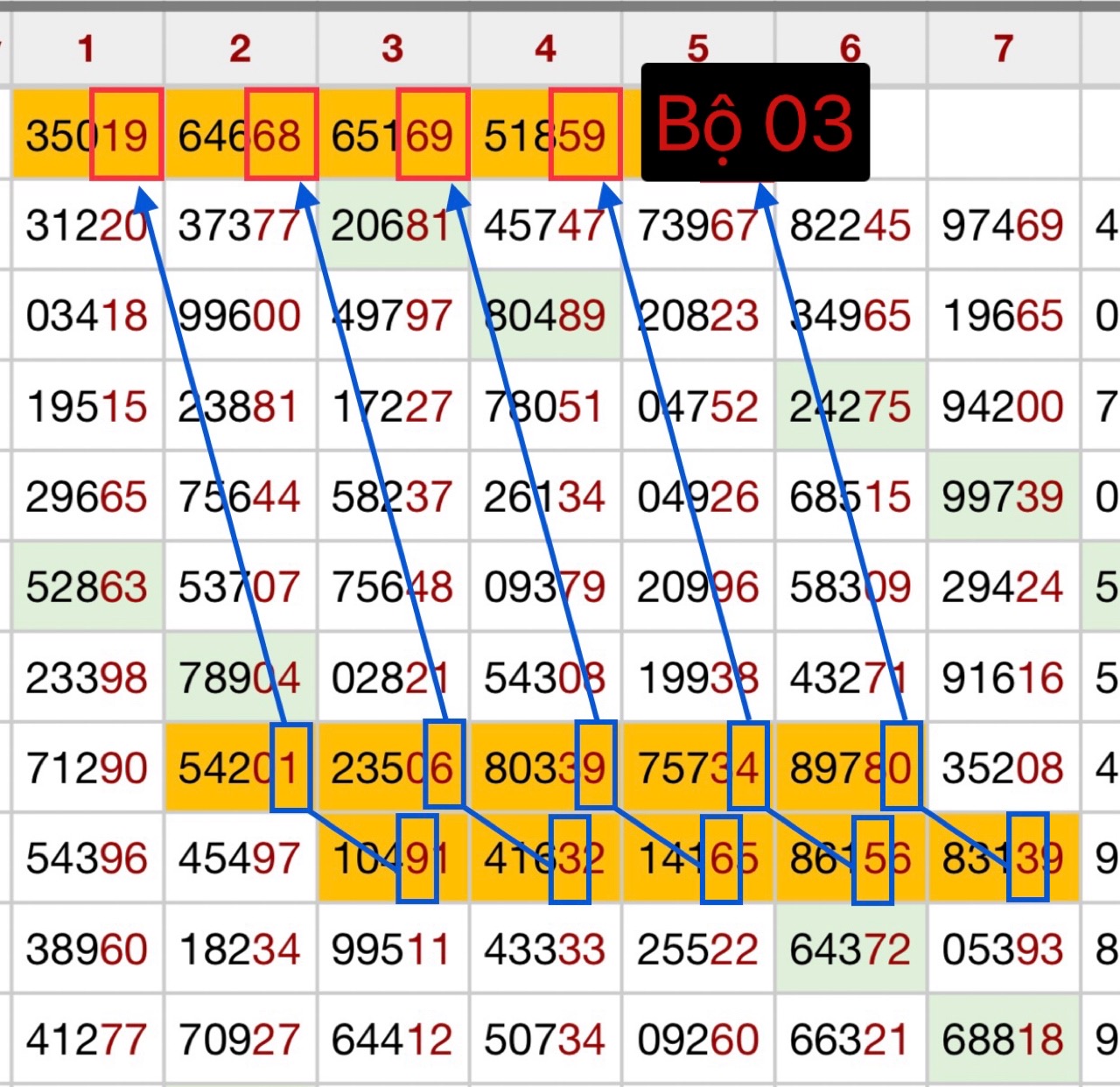Click cell with value 73967
This screenshot has height=1087, width=1120.
point(698,225)
